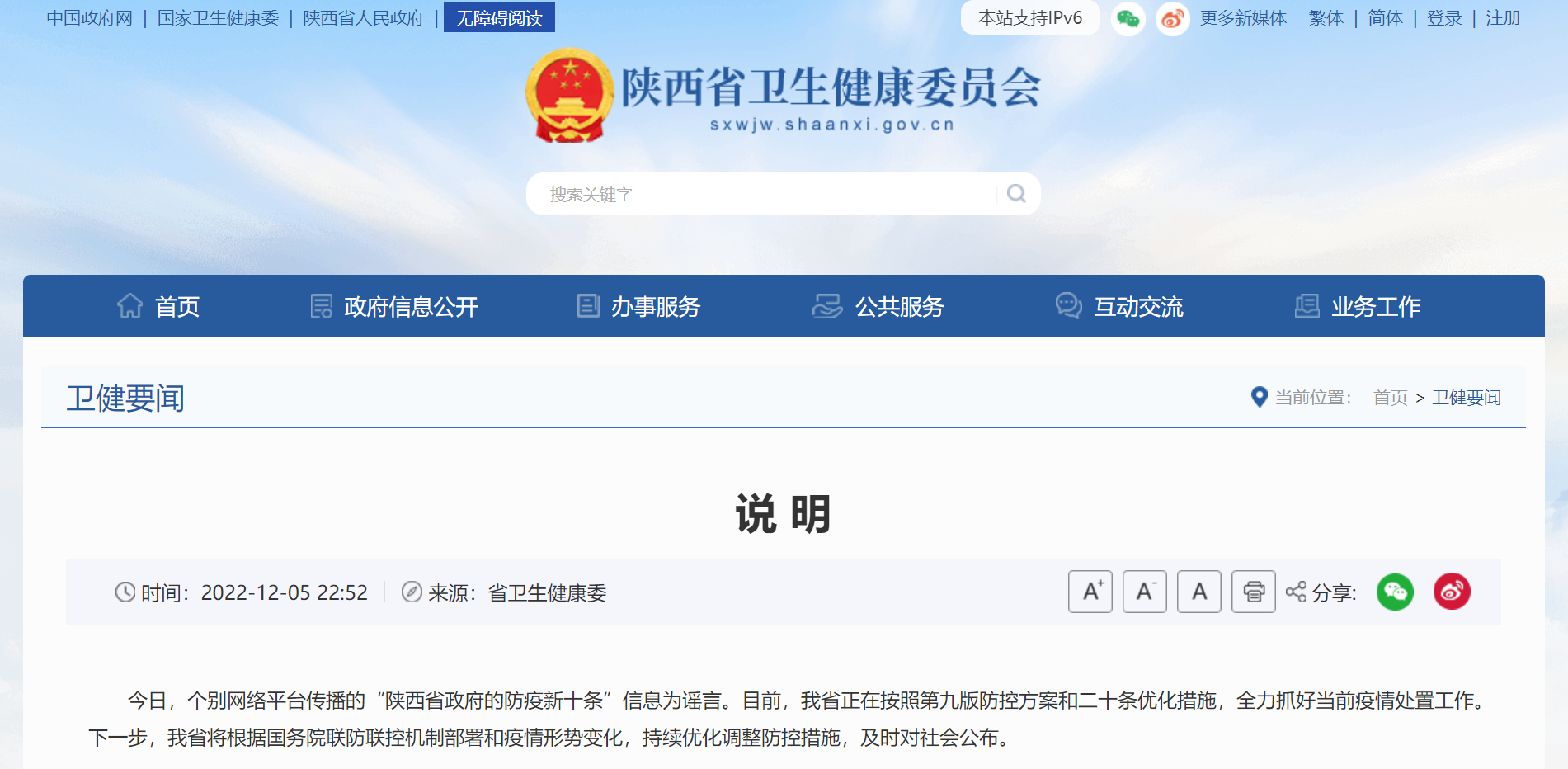Switch to 简体 simplified Chinese

tap(1385, 18)
